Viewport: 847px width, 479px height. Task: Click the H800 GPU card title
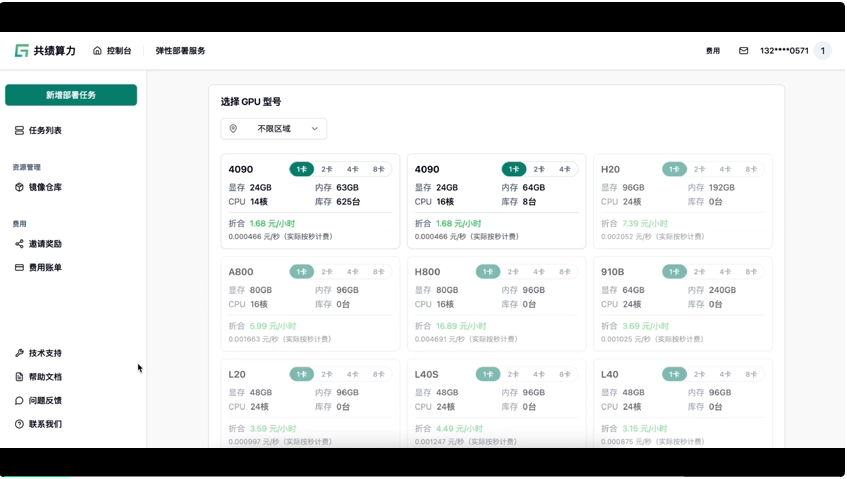[427, 272]
